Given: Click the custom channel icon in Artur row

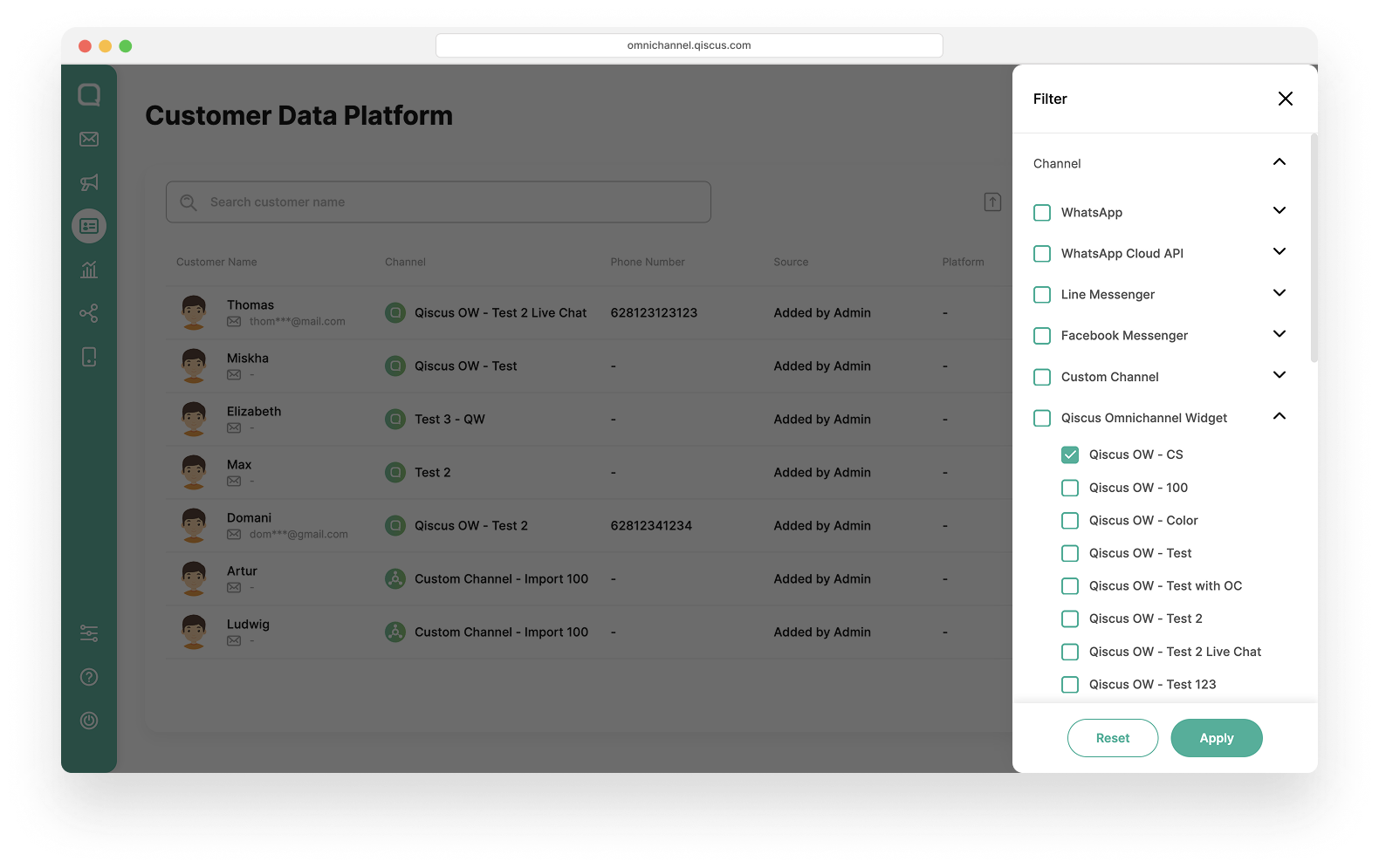Looking at the screenshot, I should pos(395,578).
